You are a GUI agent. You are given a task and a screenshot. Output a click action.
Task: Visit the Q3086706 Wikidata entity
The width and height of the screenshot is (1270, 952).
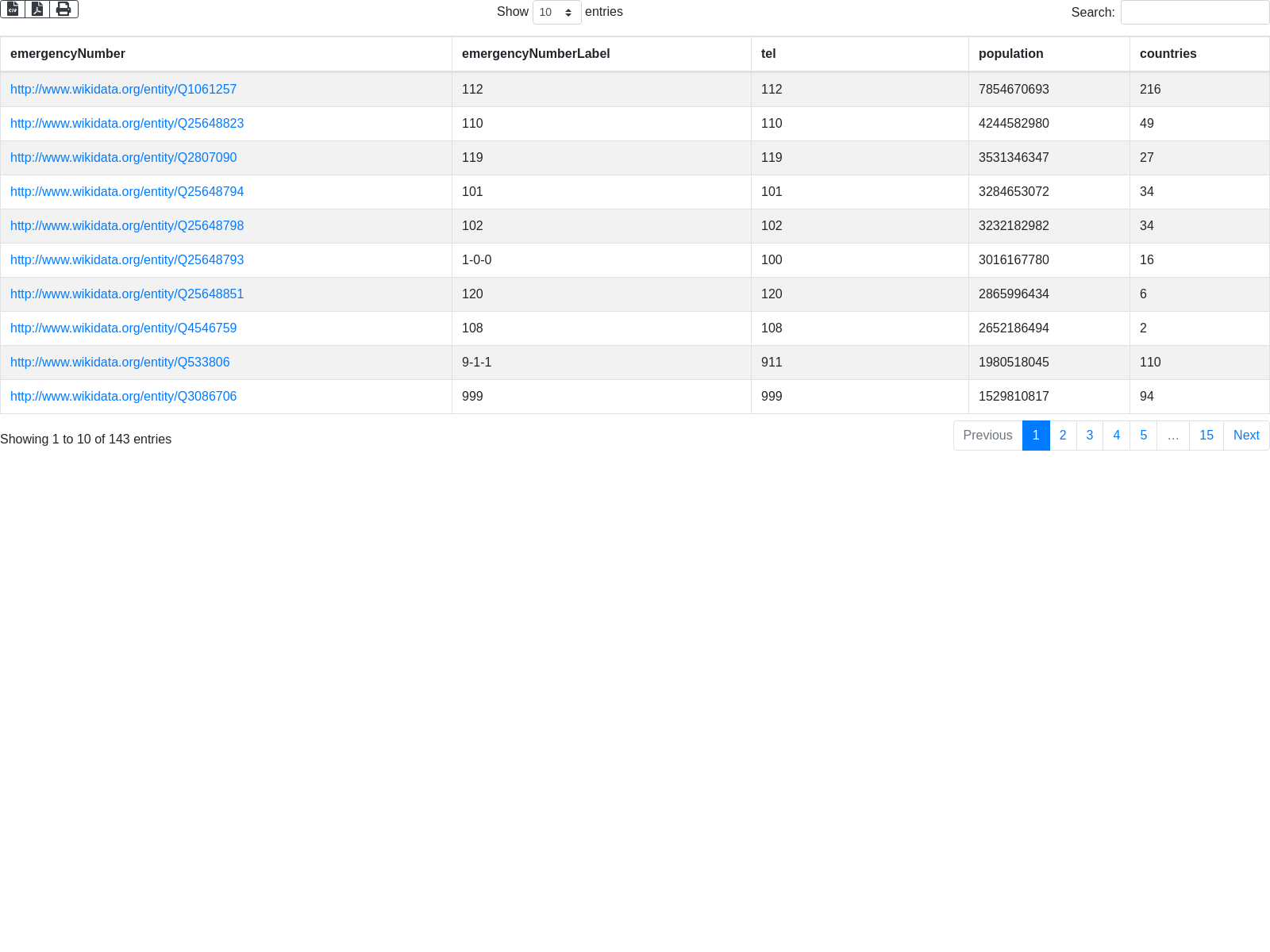tap(123, 397)
